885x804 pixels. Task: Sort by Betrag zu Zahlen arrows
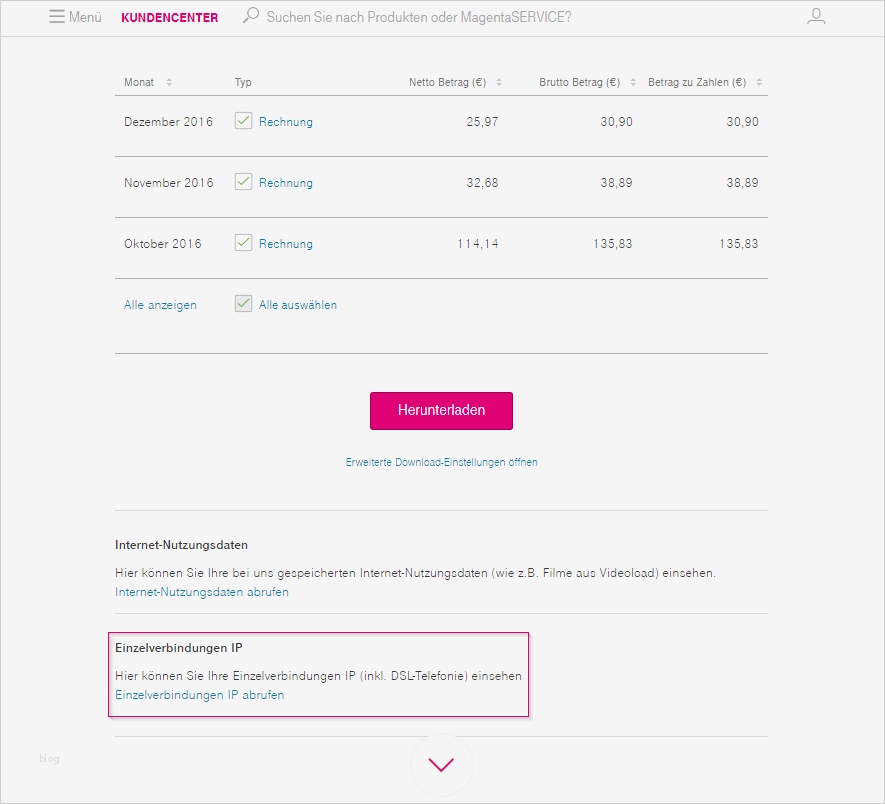click(757, 82)
